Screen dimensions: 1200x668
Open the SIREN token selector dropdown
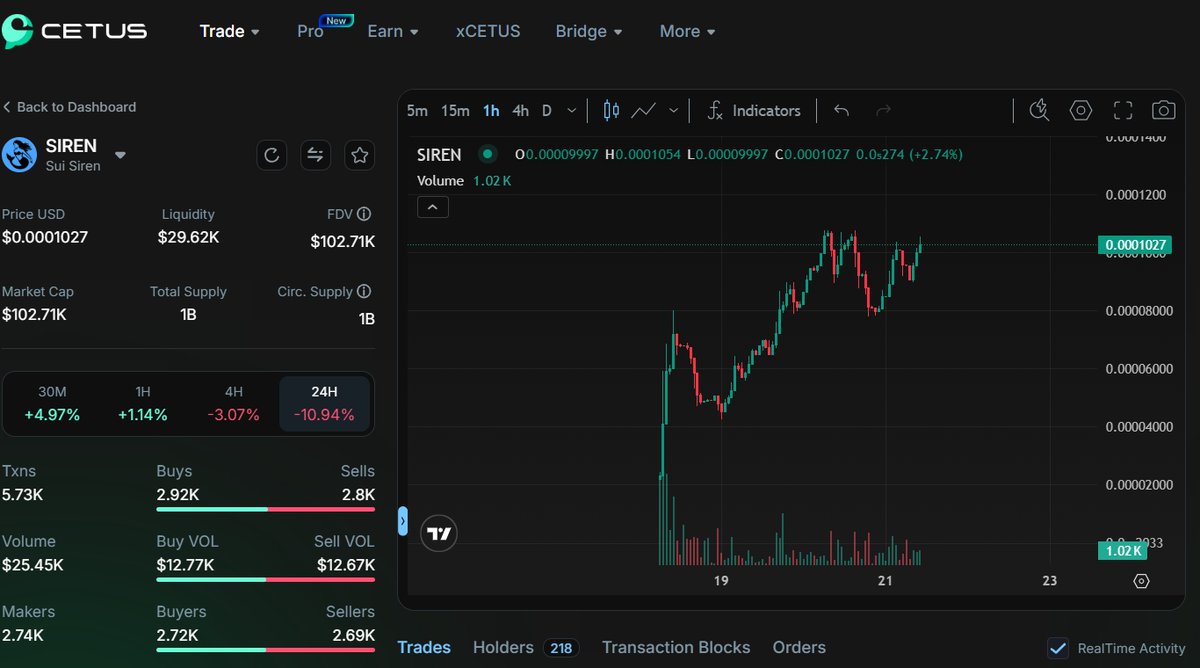click(x=120, y=155)
